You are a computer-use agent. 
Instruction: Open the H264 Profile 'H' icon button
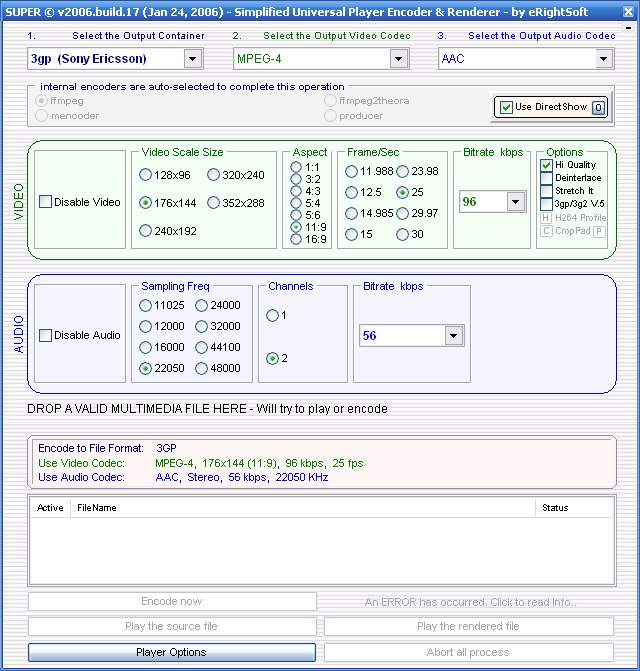point(545,218)
